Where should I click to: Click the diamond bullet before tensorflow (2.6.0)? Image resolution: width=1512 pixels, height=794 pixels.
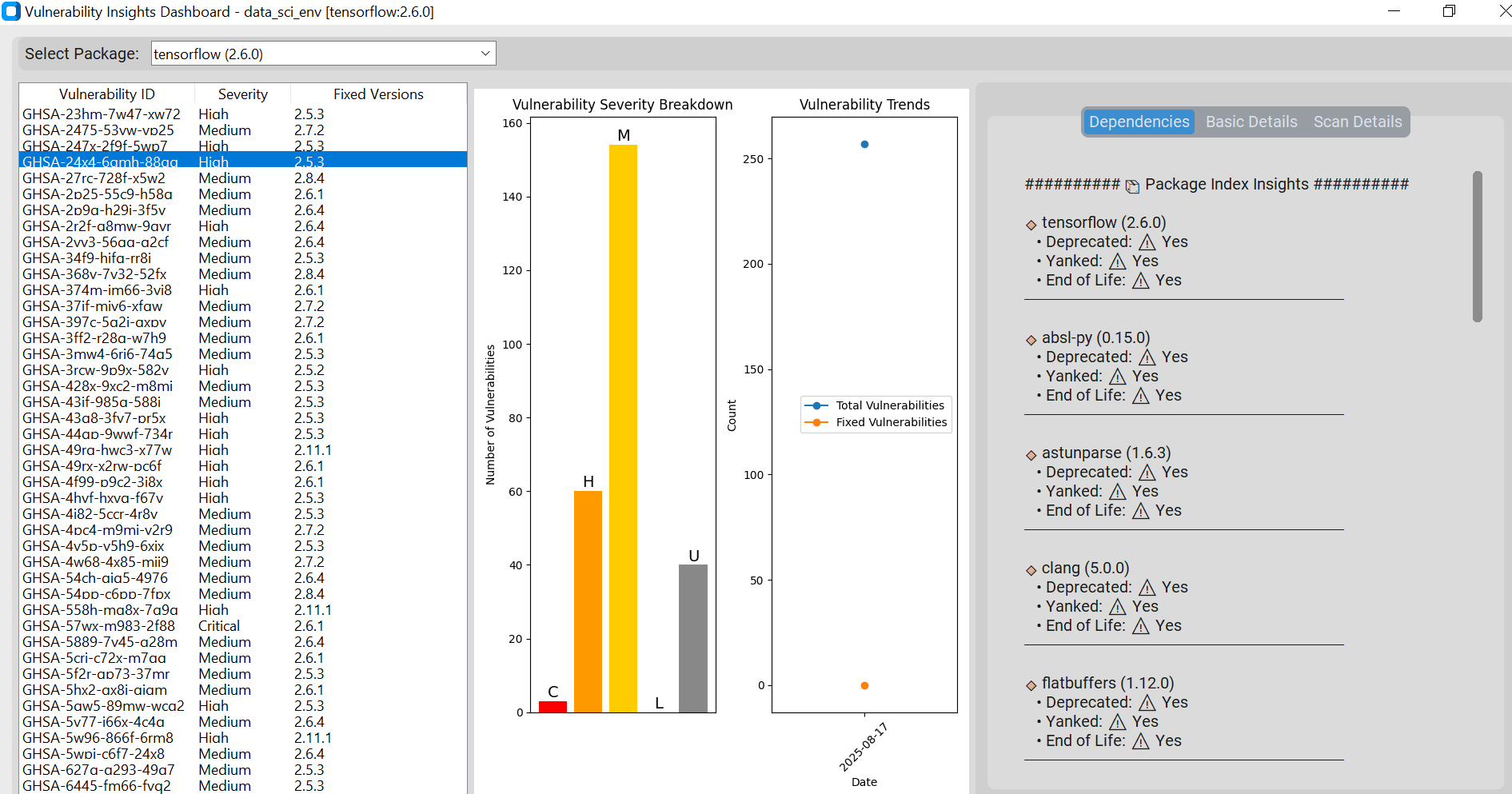click(x=1031, y=225)
